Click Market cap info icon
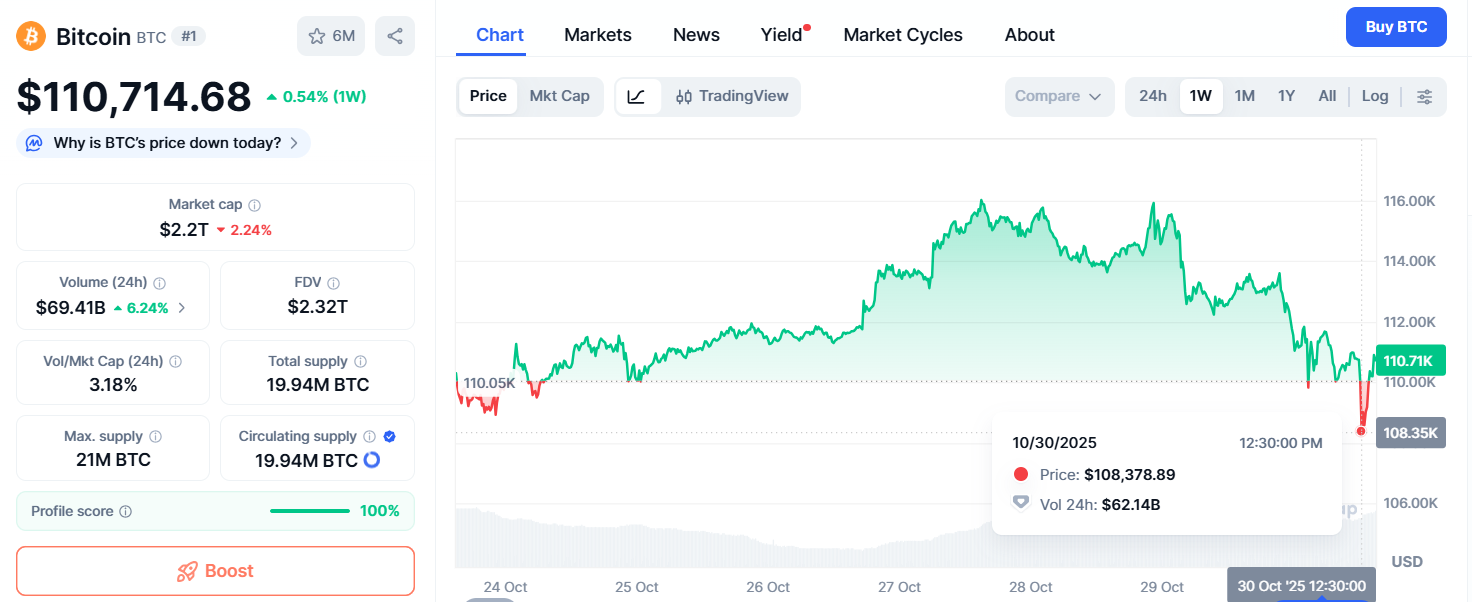This screenshot has width=1472, height=602. point(254,205)
